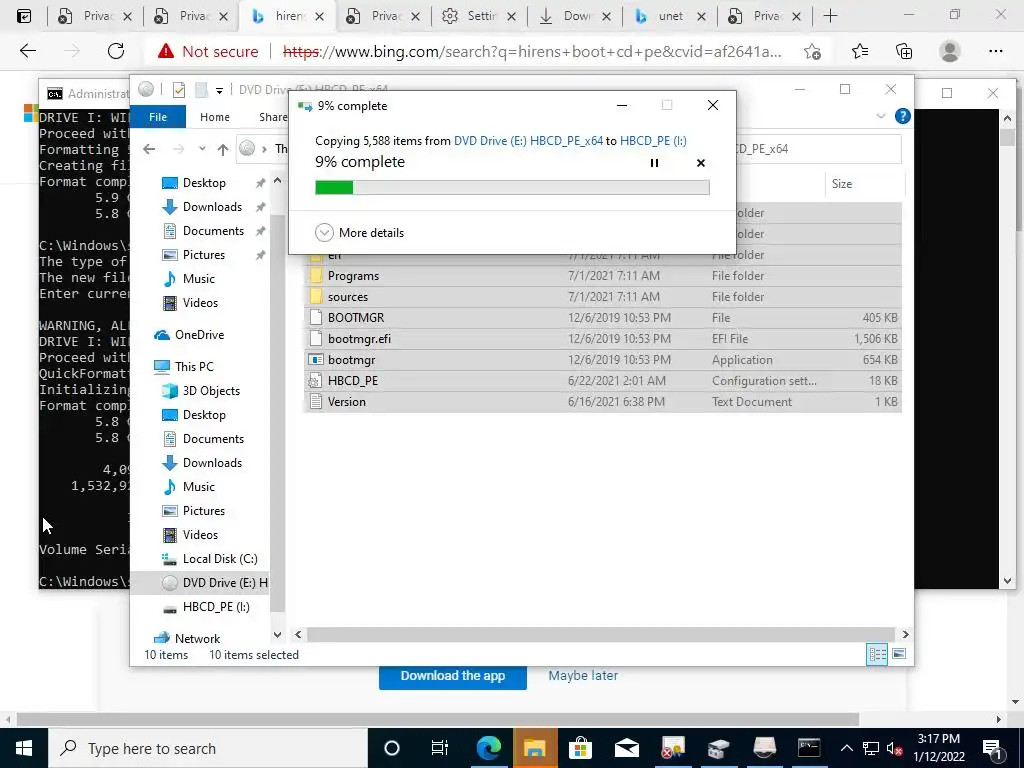Open Videos under Quick access
Image resolution: width=1024 pixels, height=768 pixels.
[200, 303]
